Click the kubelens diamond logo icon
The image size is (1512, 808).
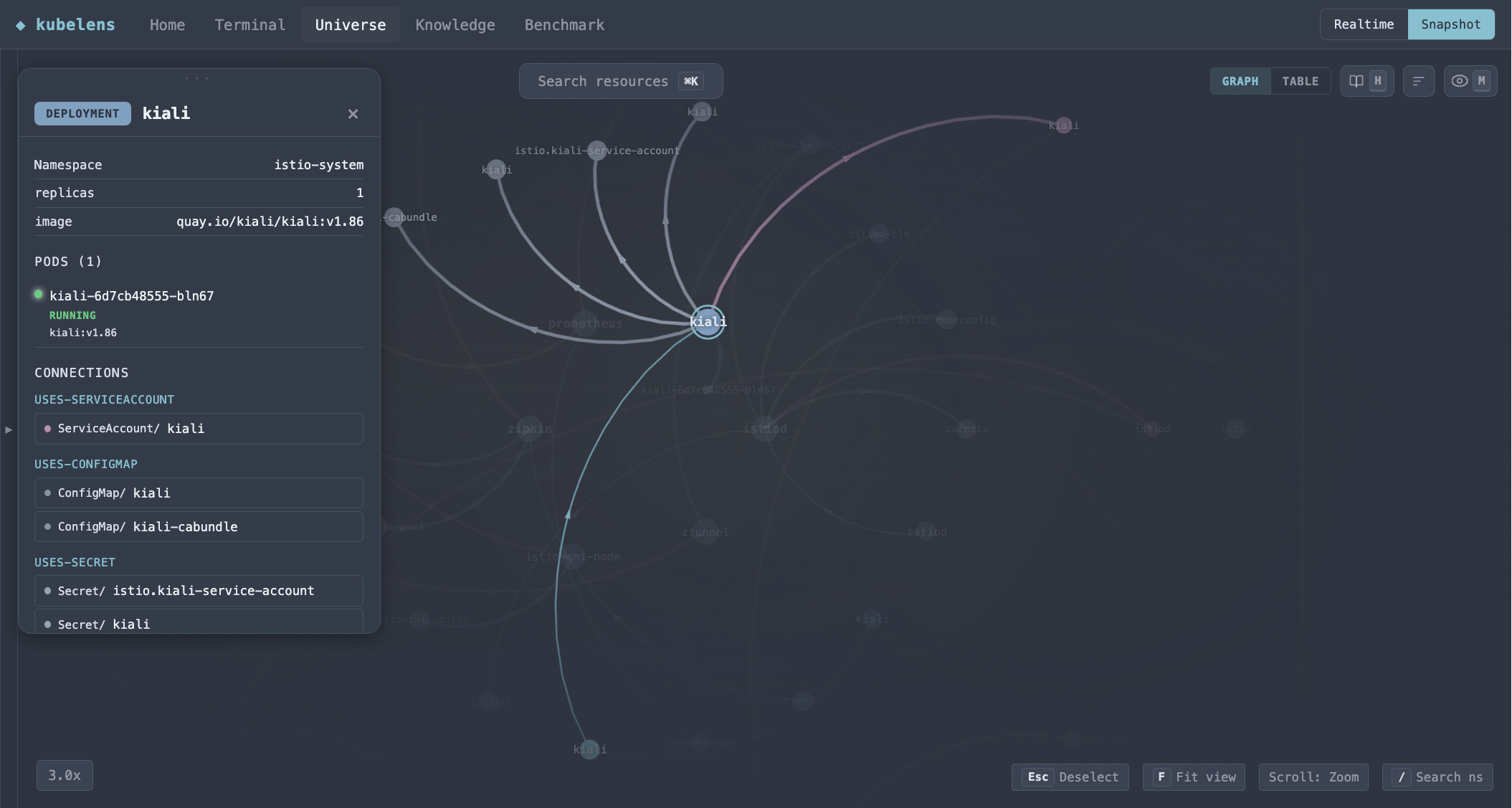point(21,25)
